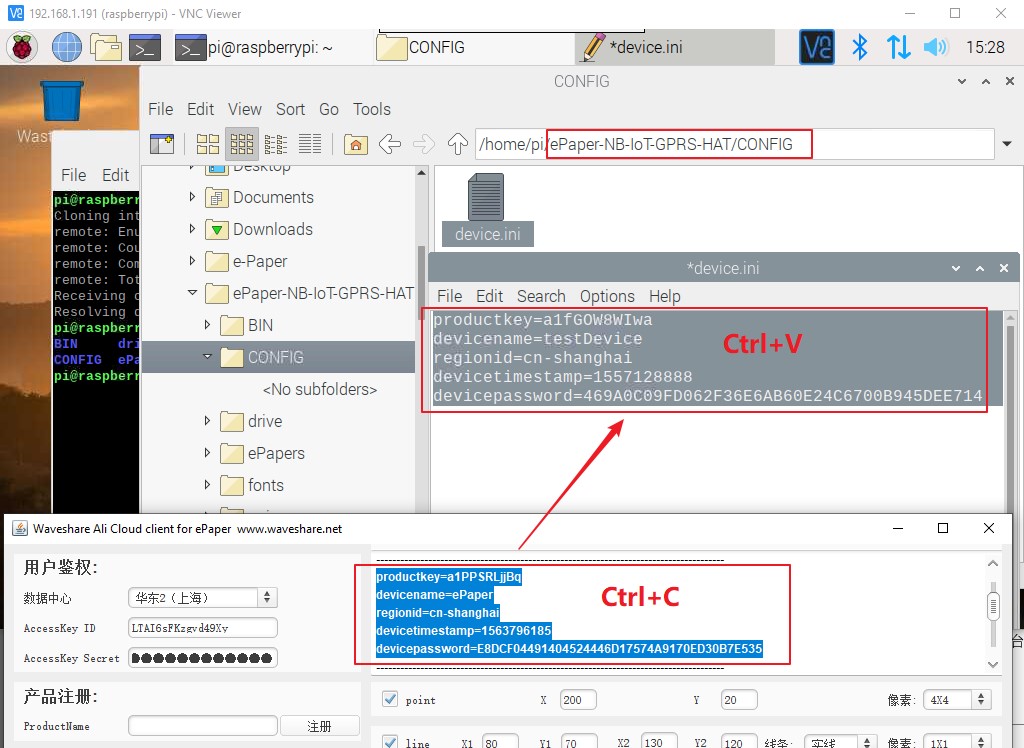
Task: Open terminal launcher in the taskbar
Action: pyautogui.click(x=144, y=48)
